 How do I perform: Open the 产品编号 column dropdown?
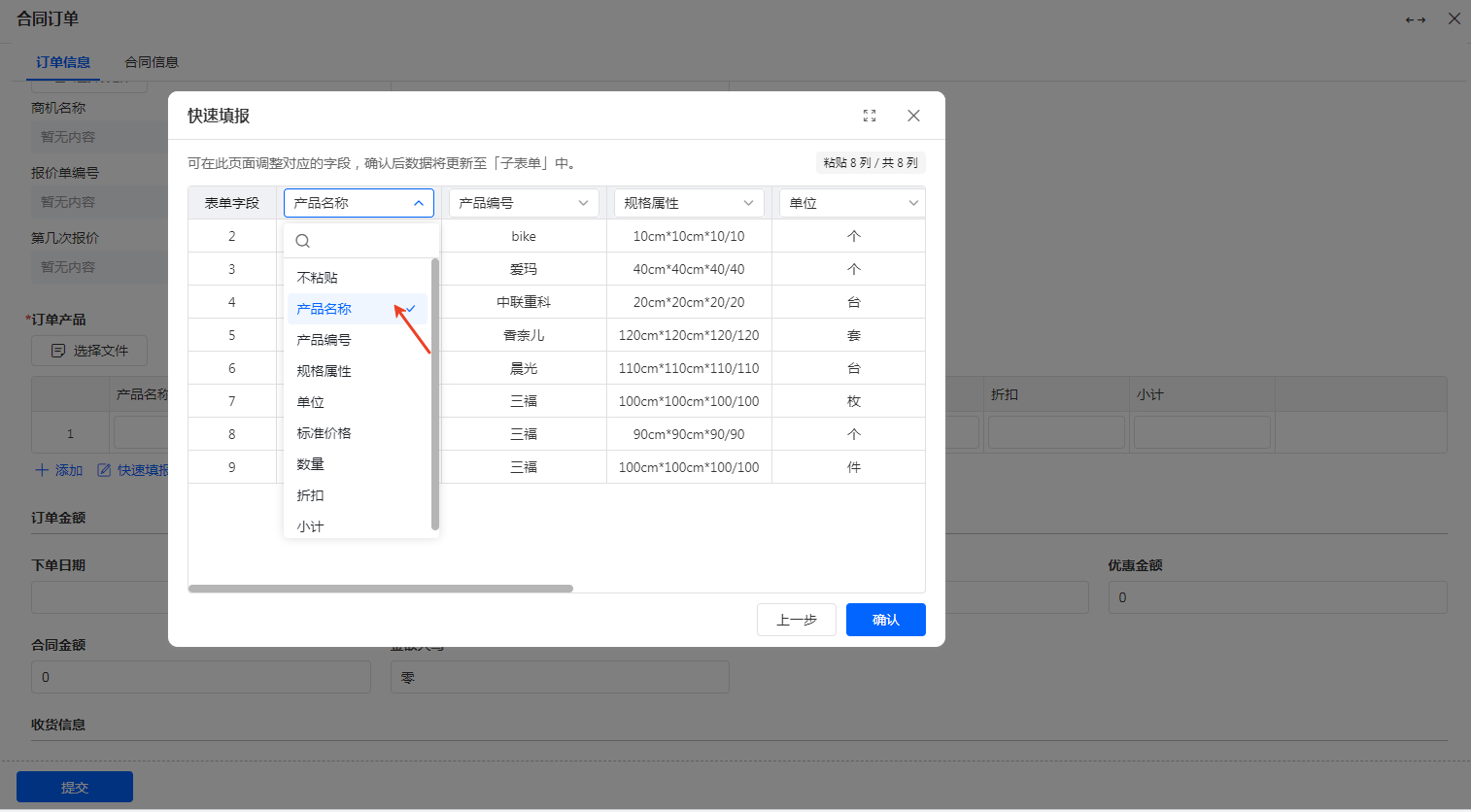(x=524, y=203)
